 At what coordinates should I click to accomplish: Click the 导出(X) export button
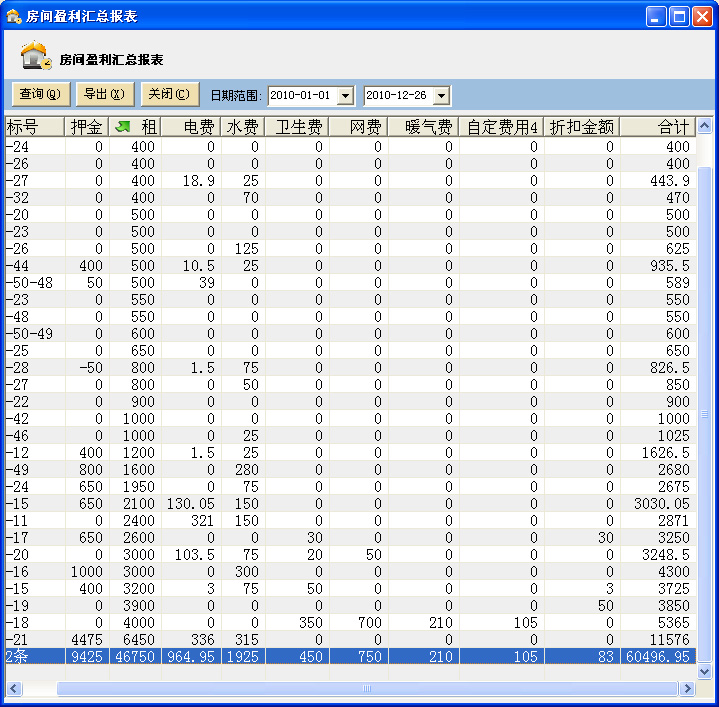point(105,94)
